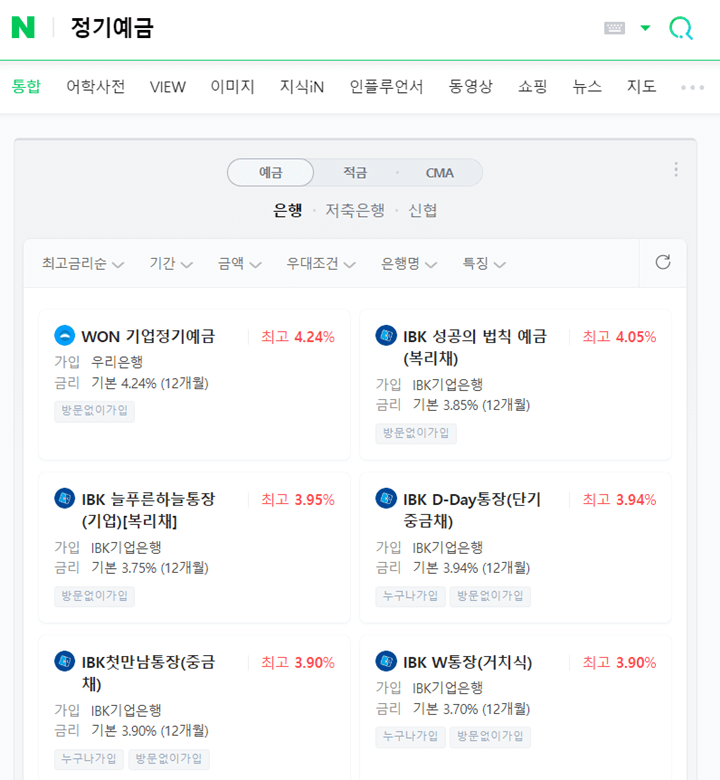Image resolution: width=720 pixels, height=780 pixels.
Task: Open IBK 성공의 법칙 예금(복리채) link
Action: 474,347
